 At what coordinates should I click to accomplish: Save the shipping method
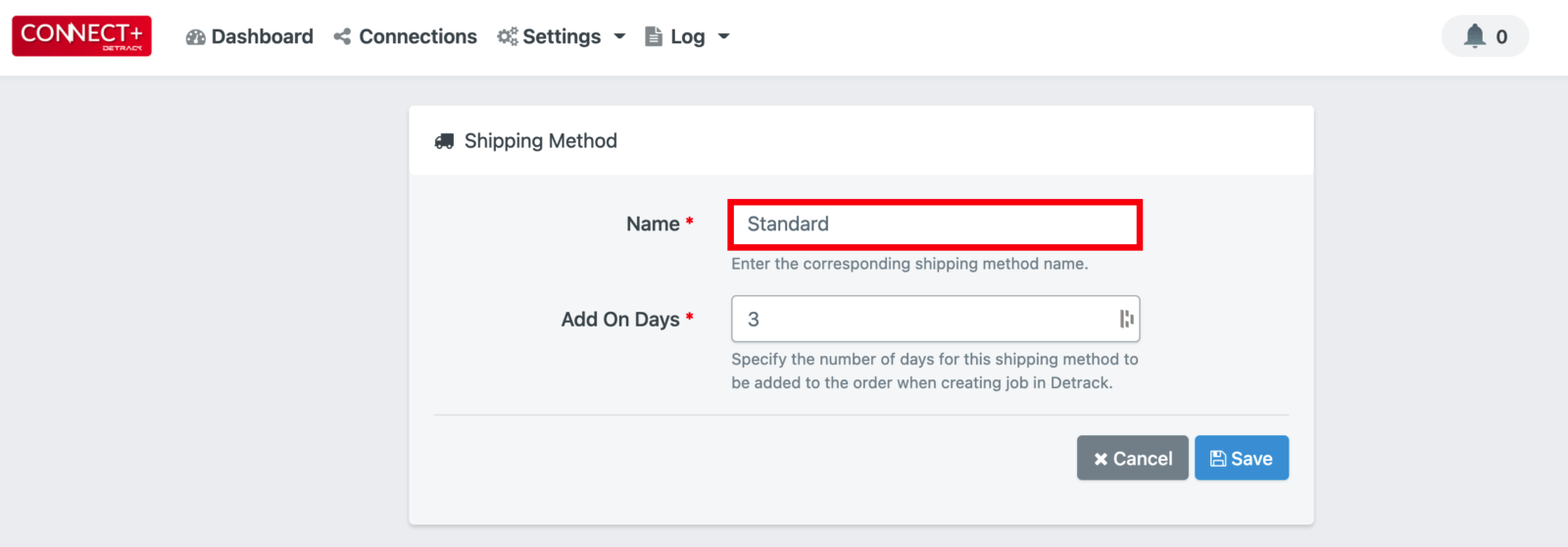[1242, 458]
